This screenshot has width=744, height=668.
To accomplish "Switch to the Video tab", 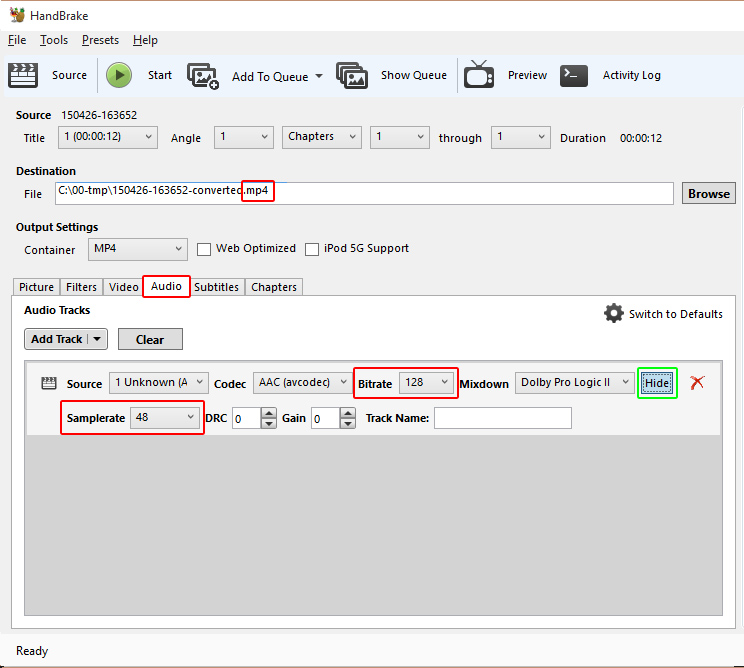I will point(123,287).
